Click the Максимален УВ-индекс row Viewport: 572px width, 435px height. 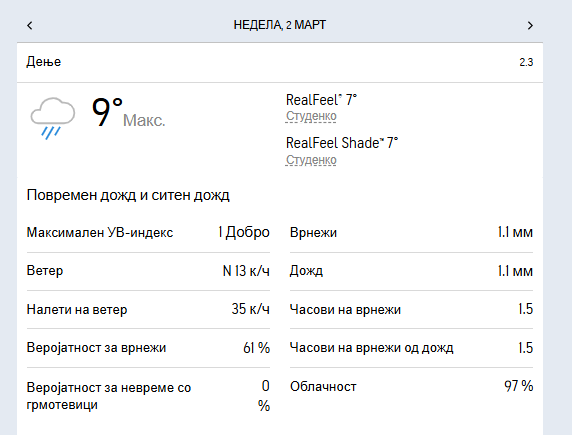point(148,232)
